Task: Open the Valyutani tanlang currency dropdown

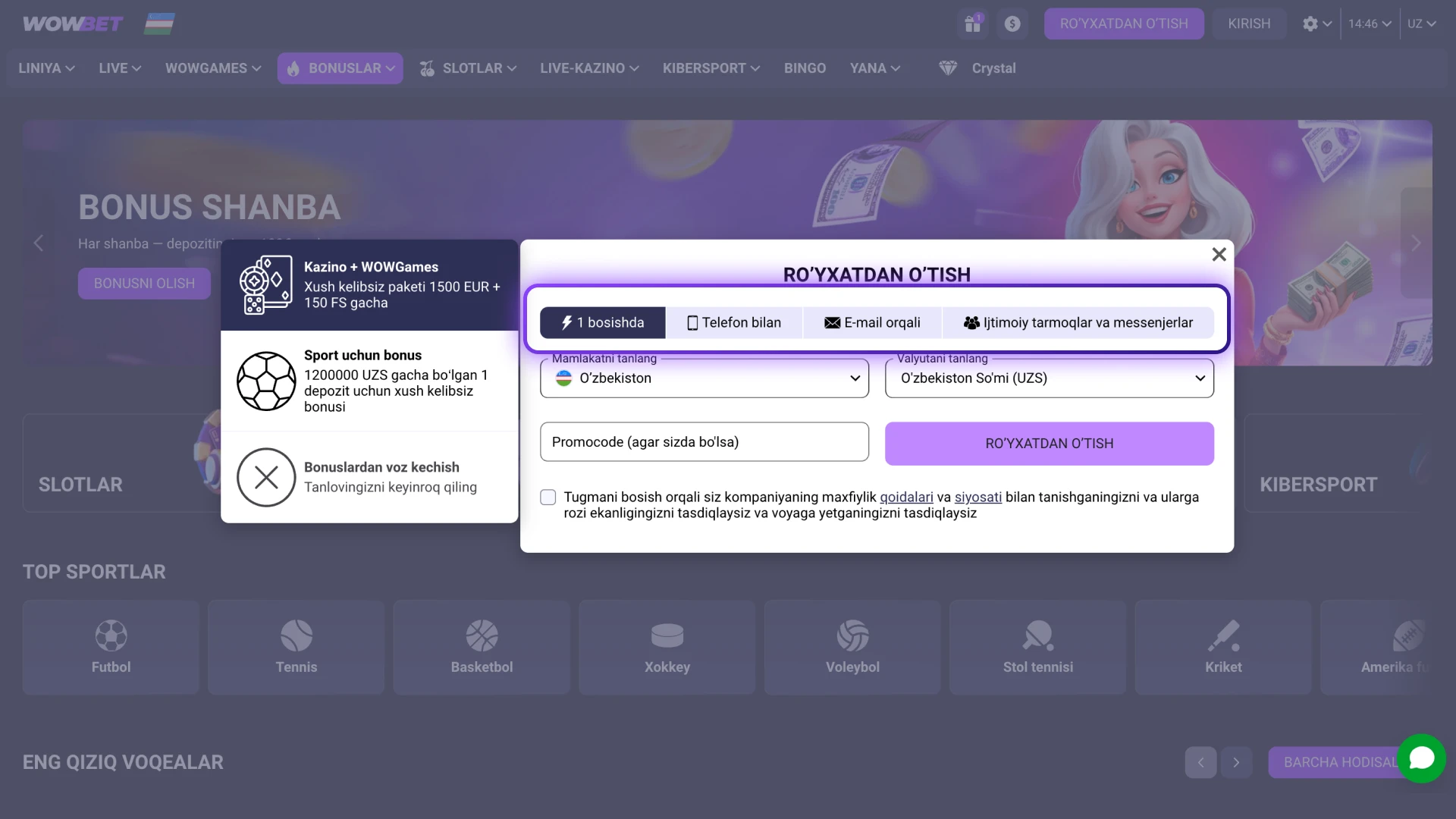Action: click(1049, 378)
